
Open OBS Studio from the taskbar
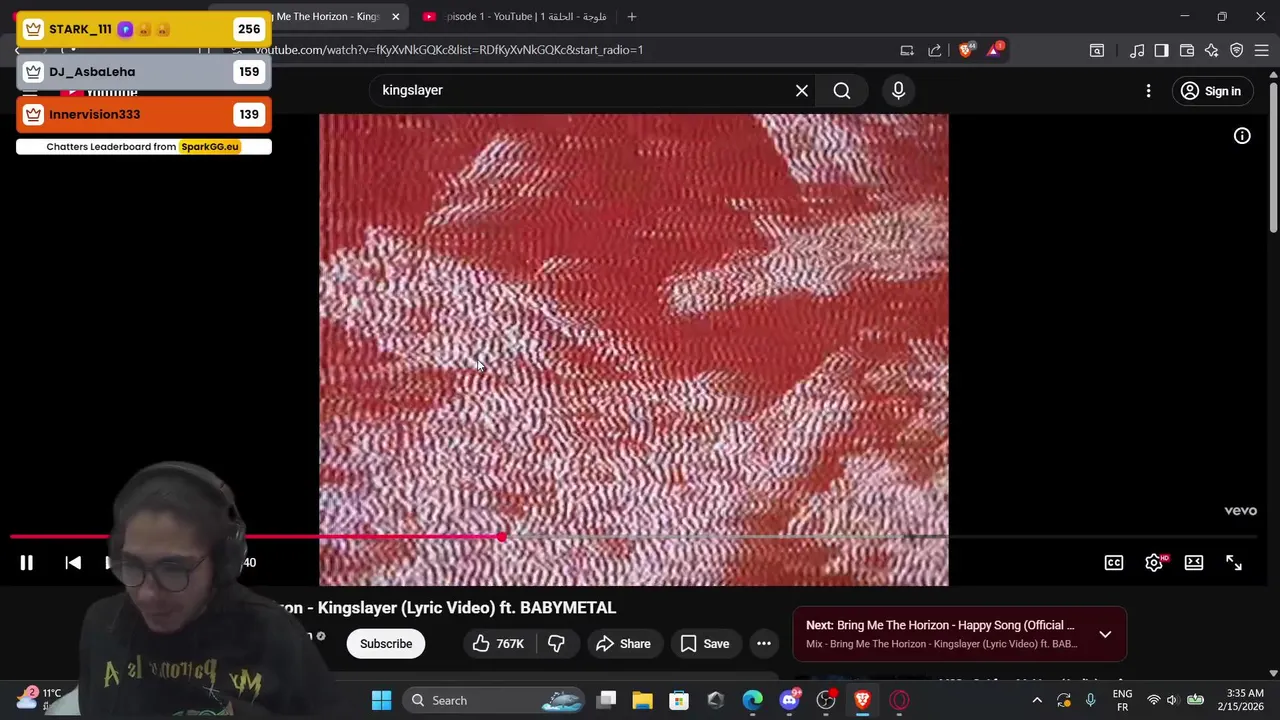tap(826, 700)
